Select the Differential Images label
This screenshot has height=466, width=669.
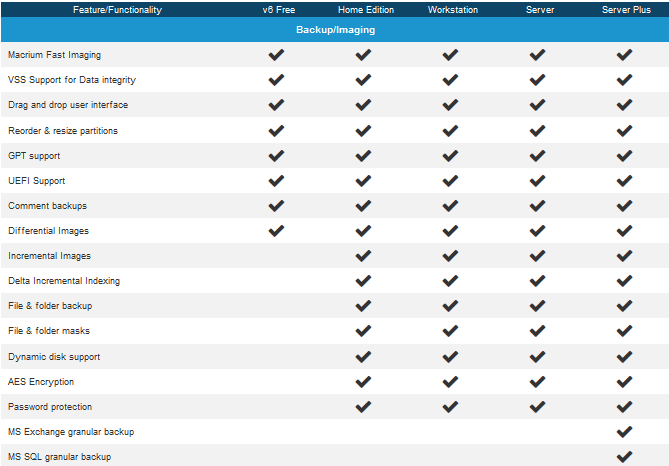pos(48,231)
